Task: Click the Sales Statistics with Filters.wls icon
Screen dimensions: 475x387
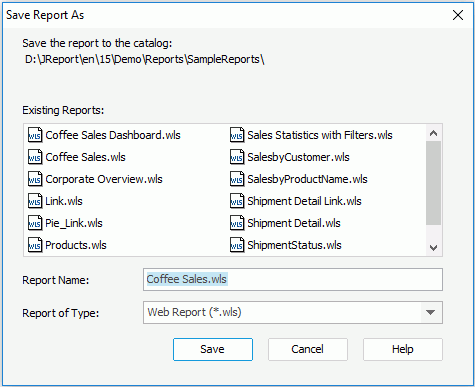Action: tap(237, 135)
